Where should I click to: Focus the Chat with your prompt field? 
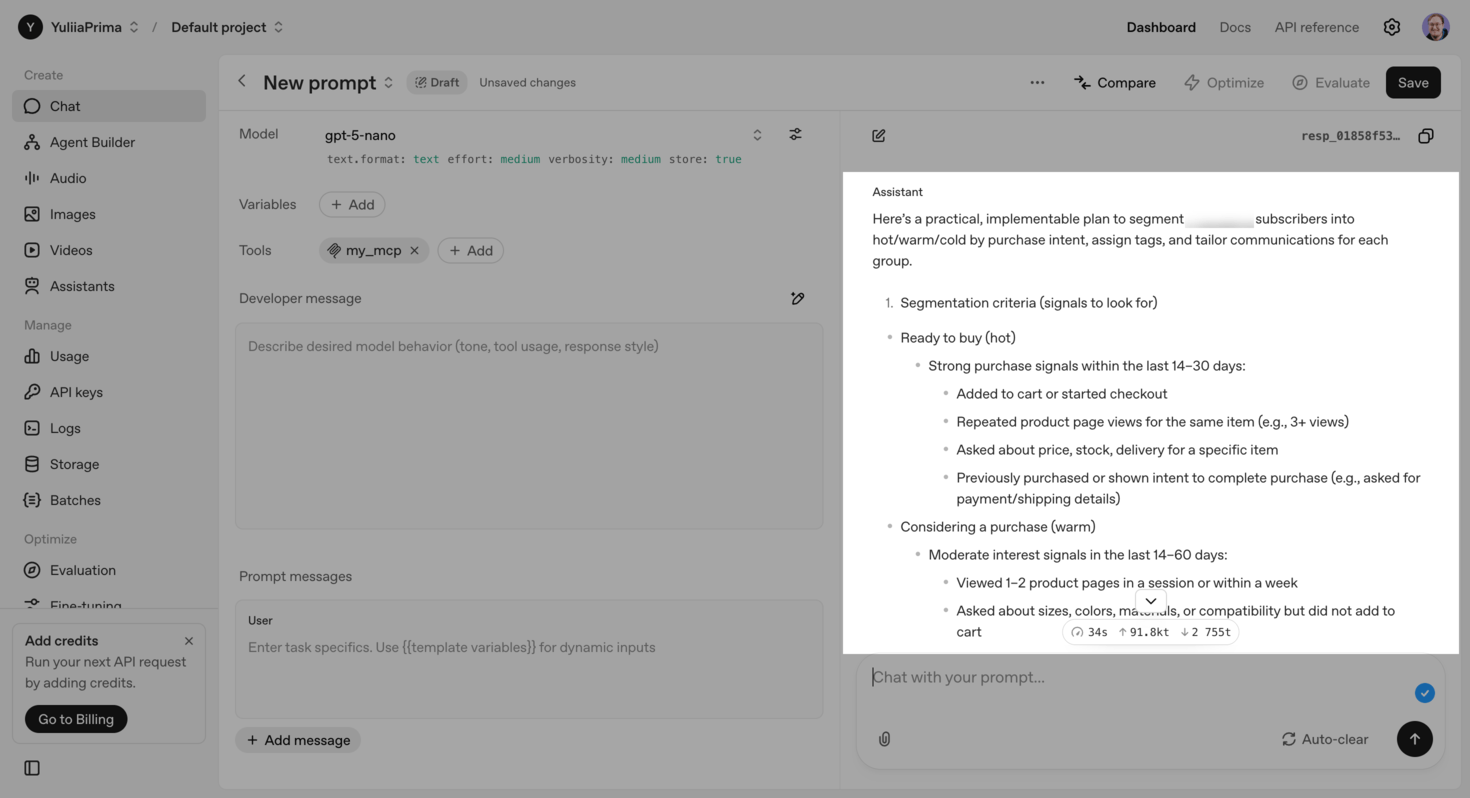click(x=1130, y=677)
